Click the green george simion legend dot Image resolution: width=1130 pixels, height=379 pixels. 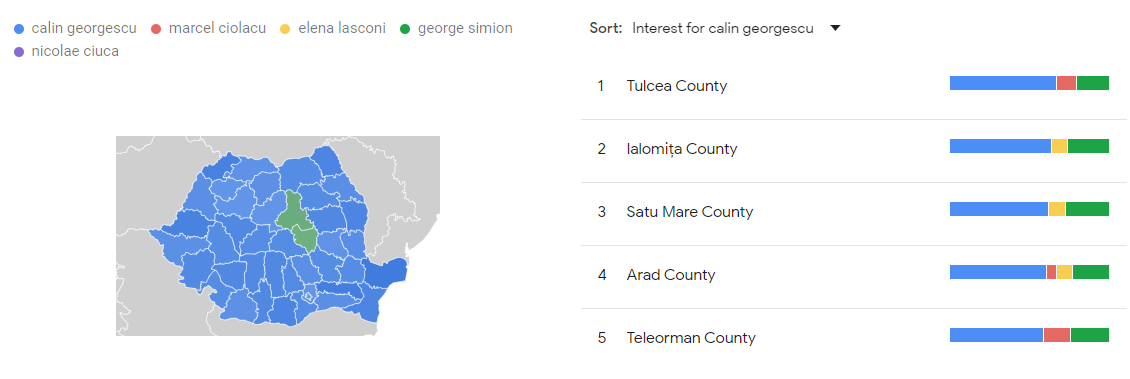tap(405, 29)
